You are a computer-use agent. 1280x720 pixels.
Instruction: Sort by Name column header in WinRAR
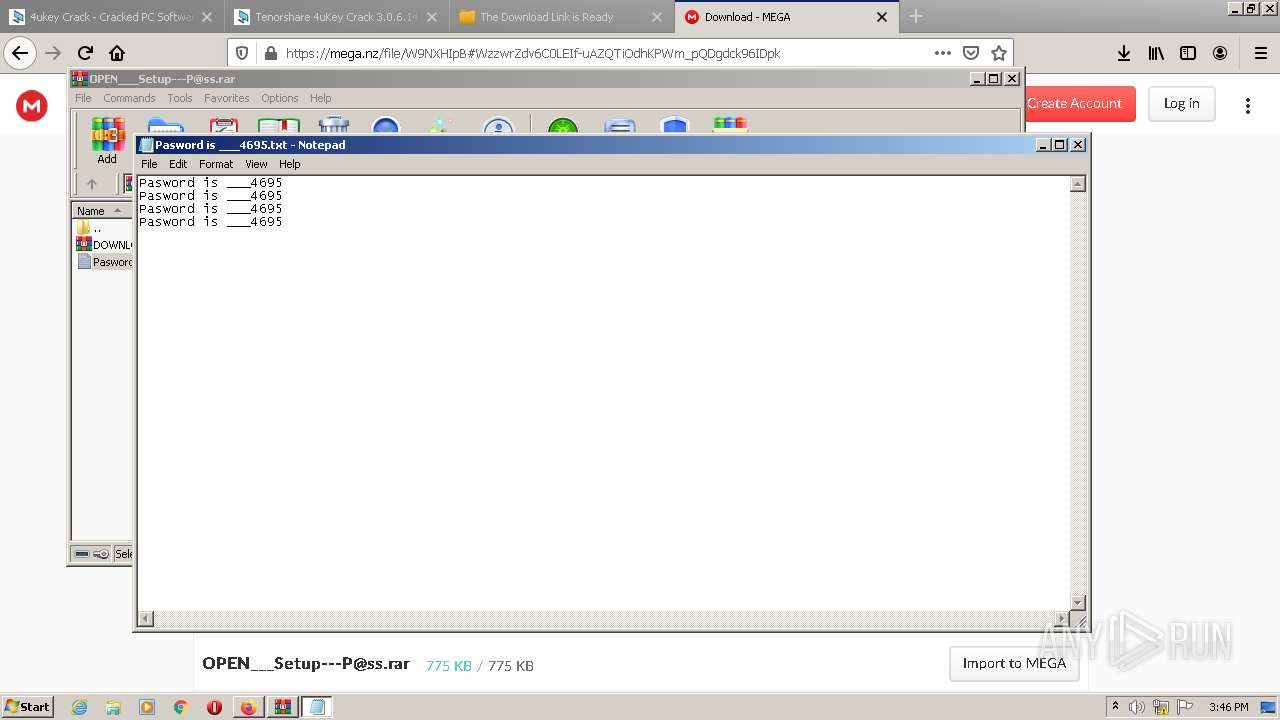tap(101, 211)
